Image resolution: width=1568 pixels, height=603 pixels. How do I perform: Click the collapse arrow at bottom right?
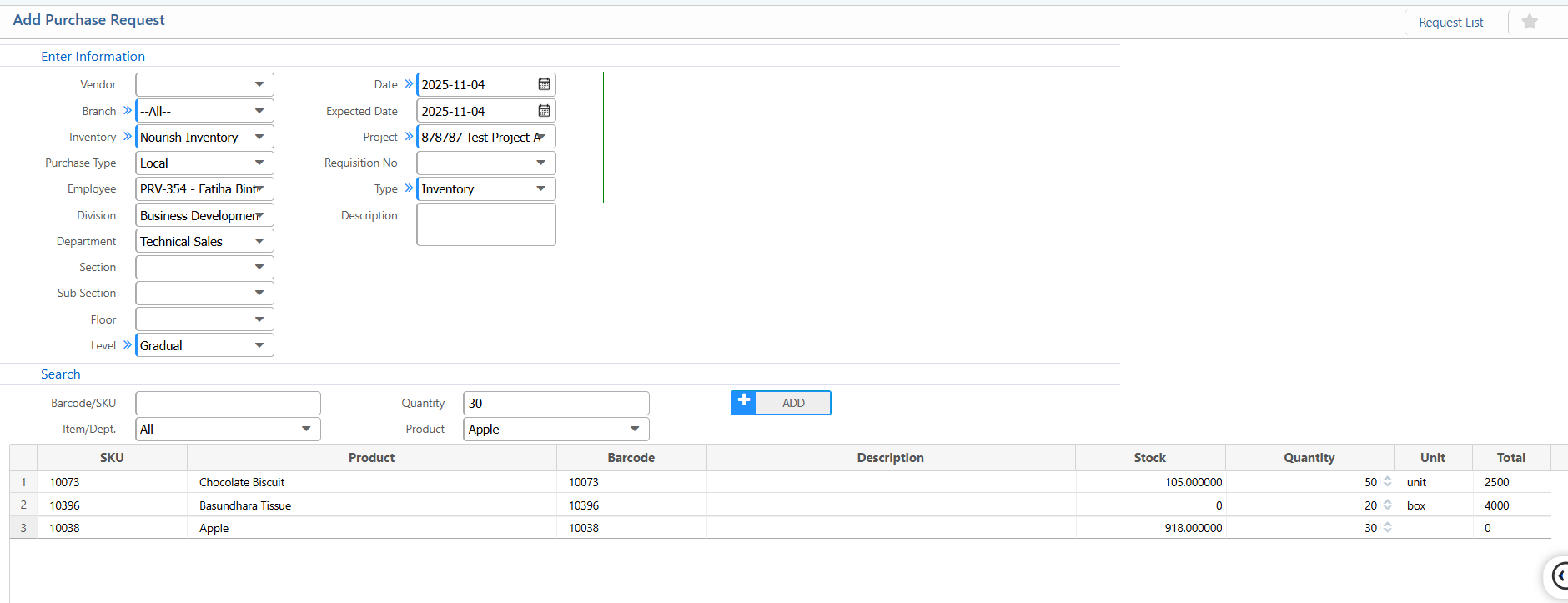pos(1558,575)
